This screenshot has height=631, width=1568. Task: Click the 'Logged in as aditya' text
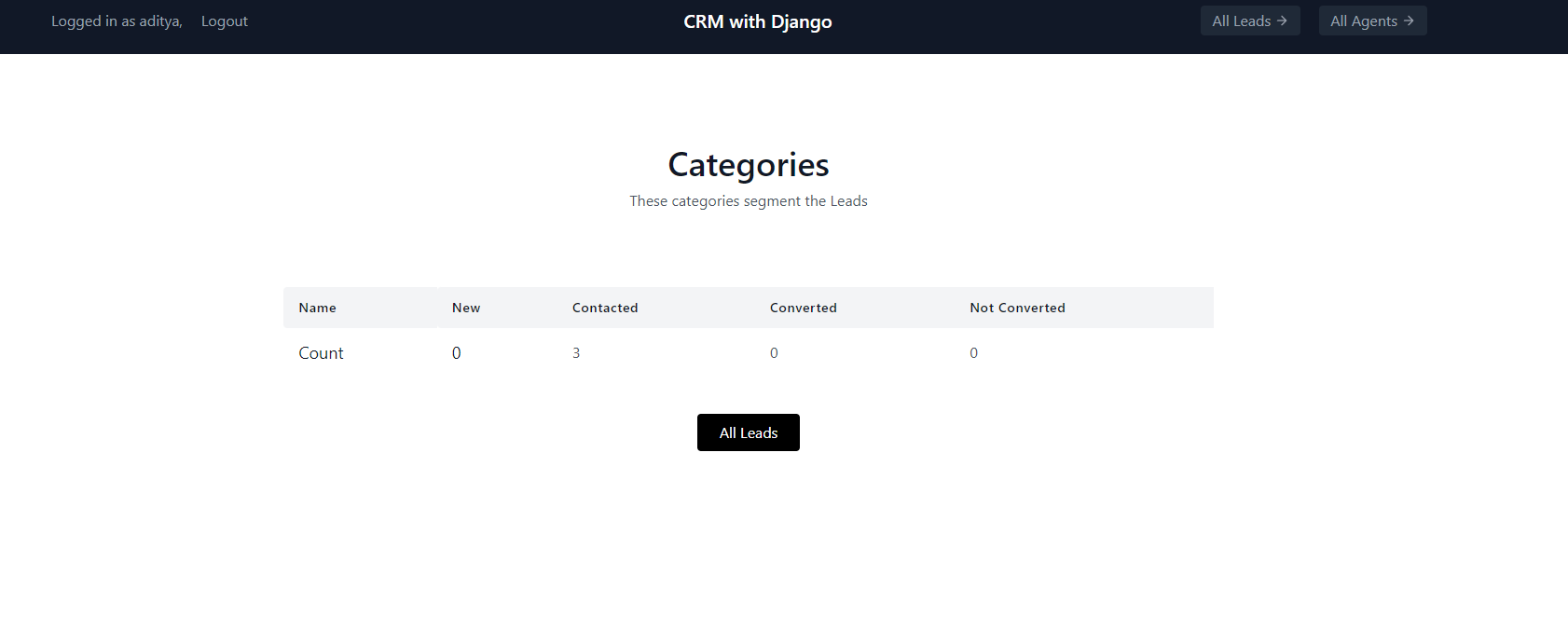115,21
